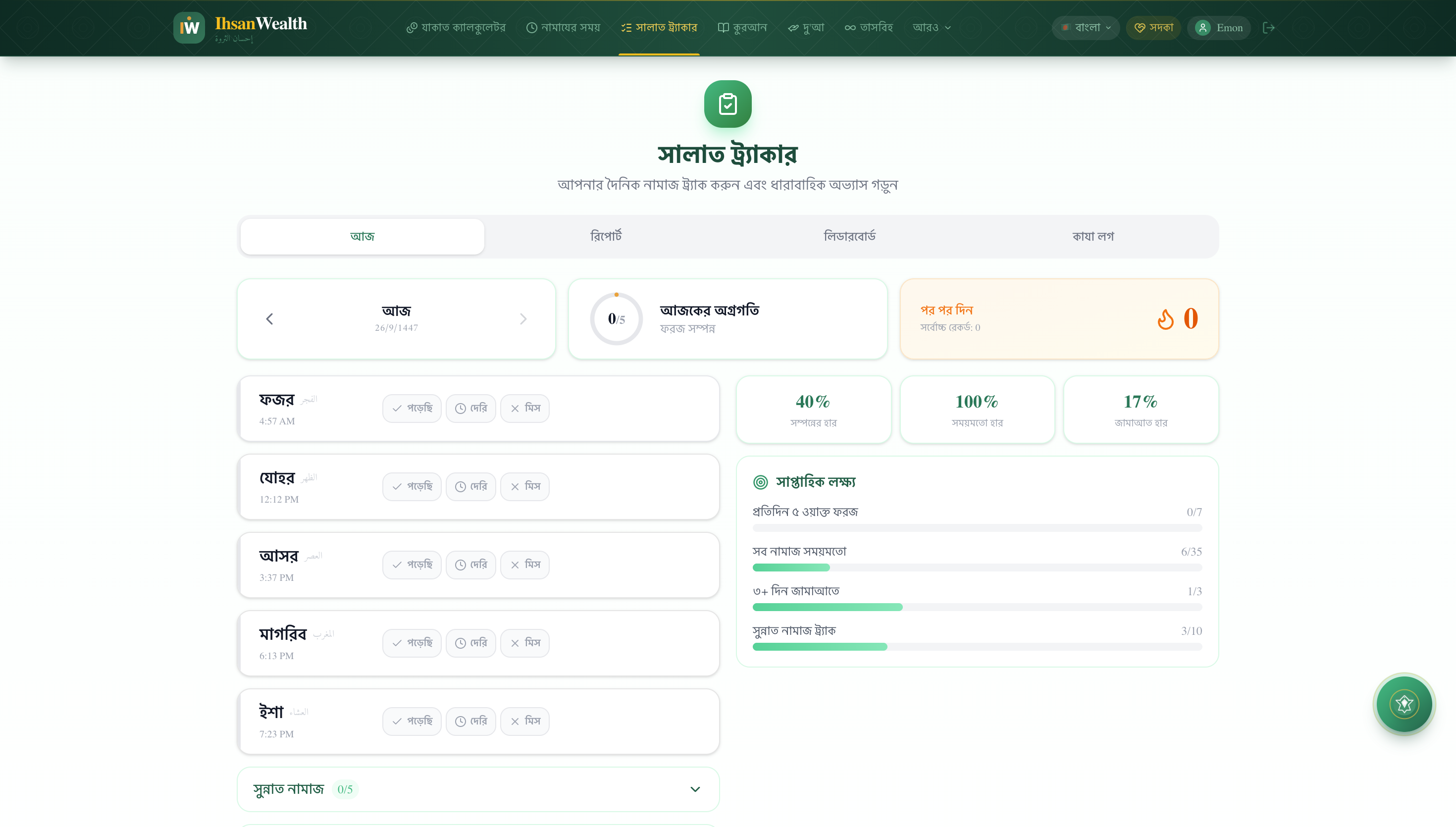Open Sadaqa heart button in header
The image size is (1456, 827).
[1153, 28]
